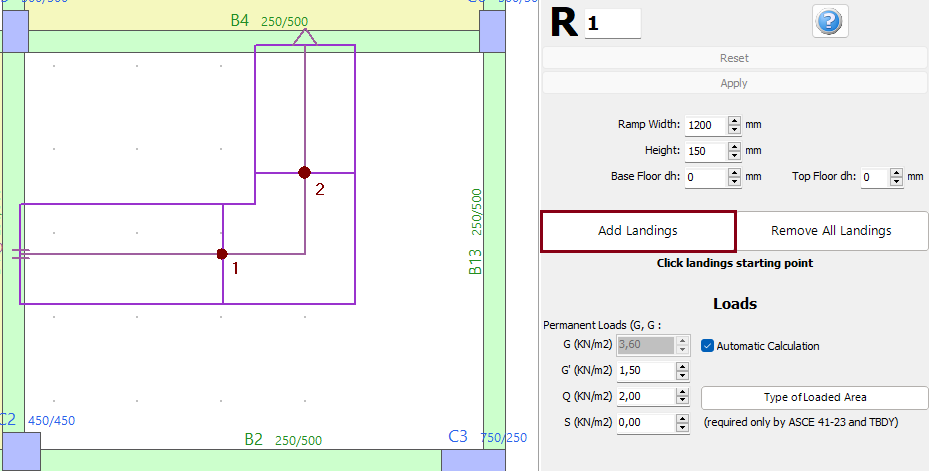Click the S (KN/m2) input field

click(645, 423)
